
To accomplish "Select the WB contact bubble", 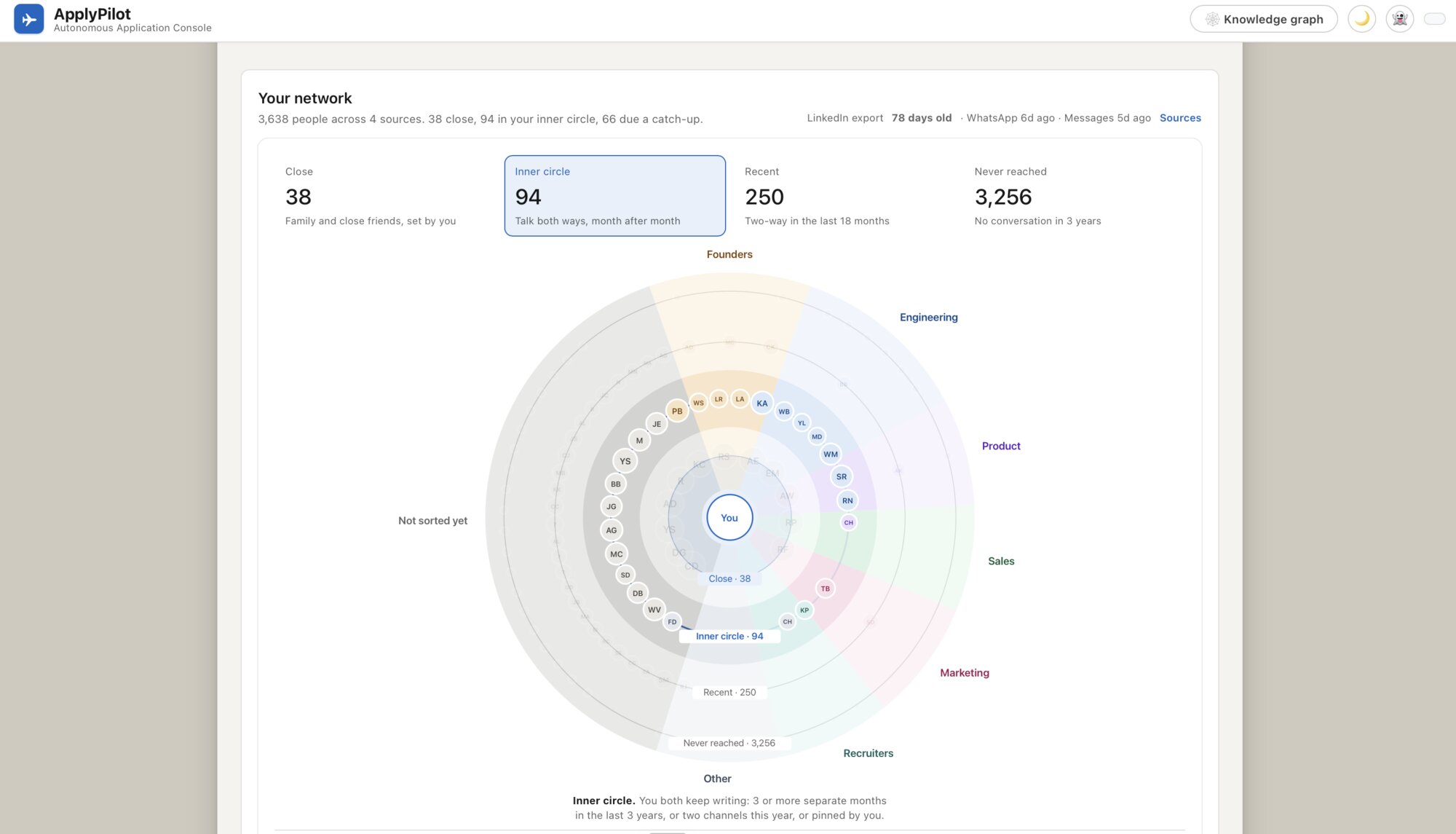I will coord(784,412).
